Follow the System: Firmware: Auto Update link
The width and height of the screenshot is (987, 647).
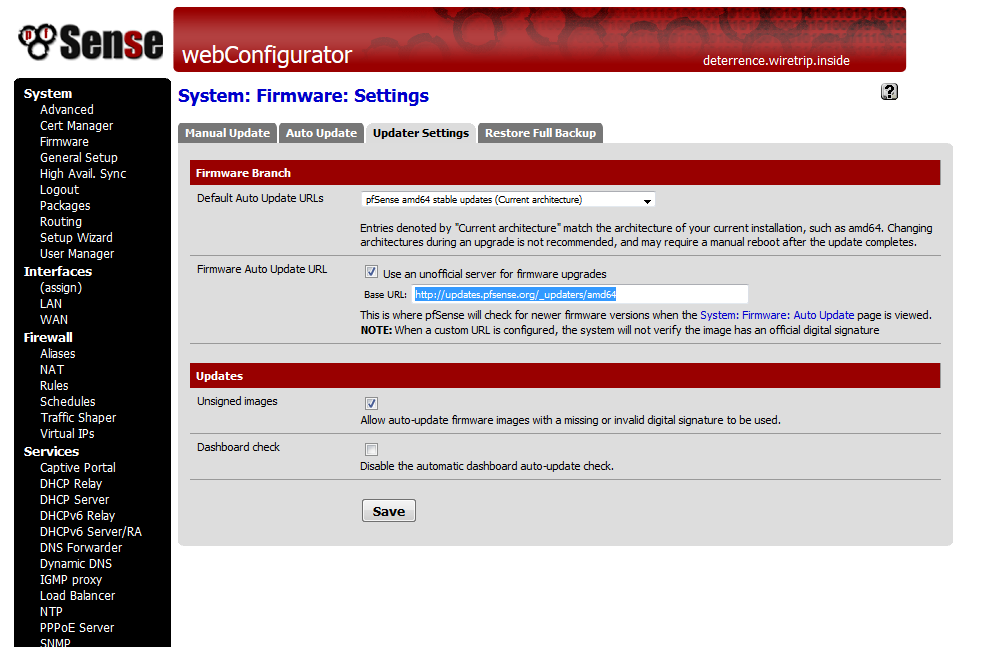click(x=777, y=315)
